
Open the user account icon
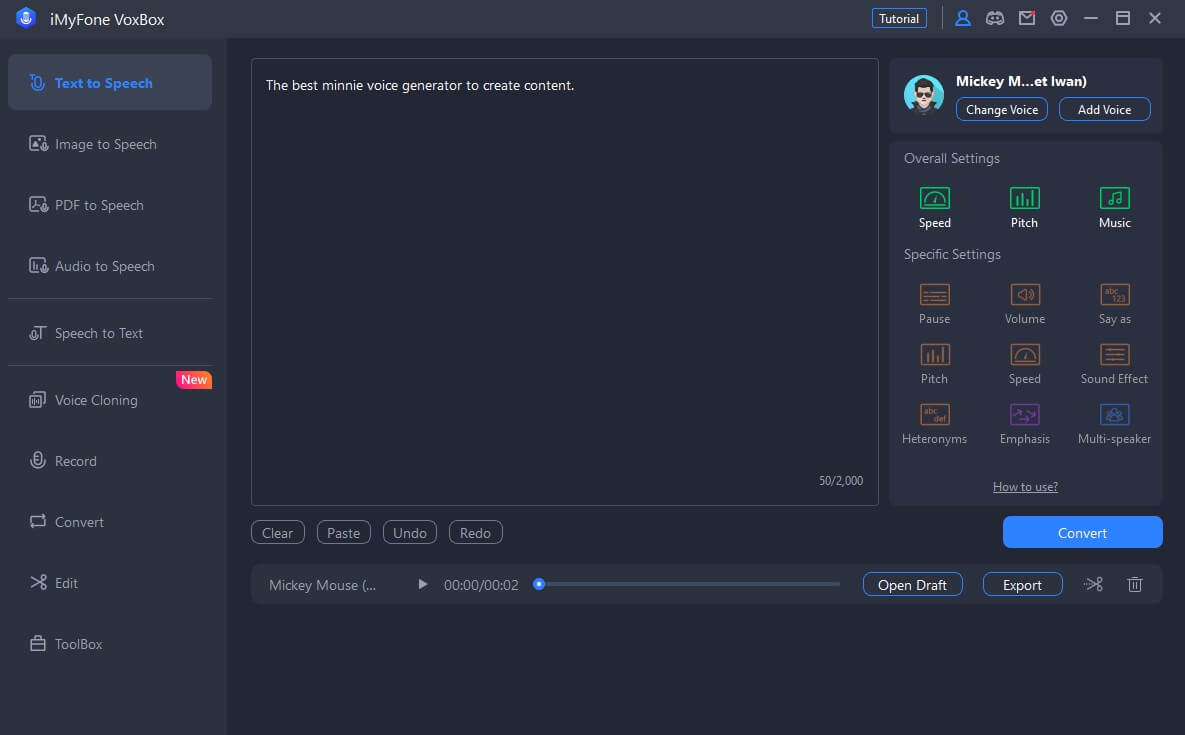(962, 18)
